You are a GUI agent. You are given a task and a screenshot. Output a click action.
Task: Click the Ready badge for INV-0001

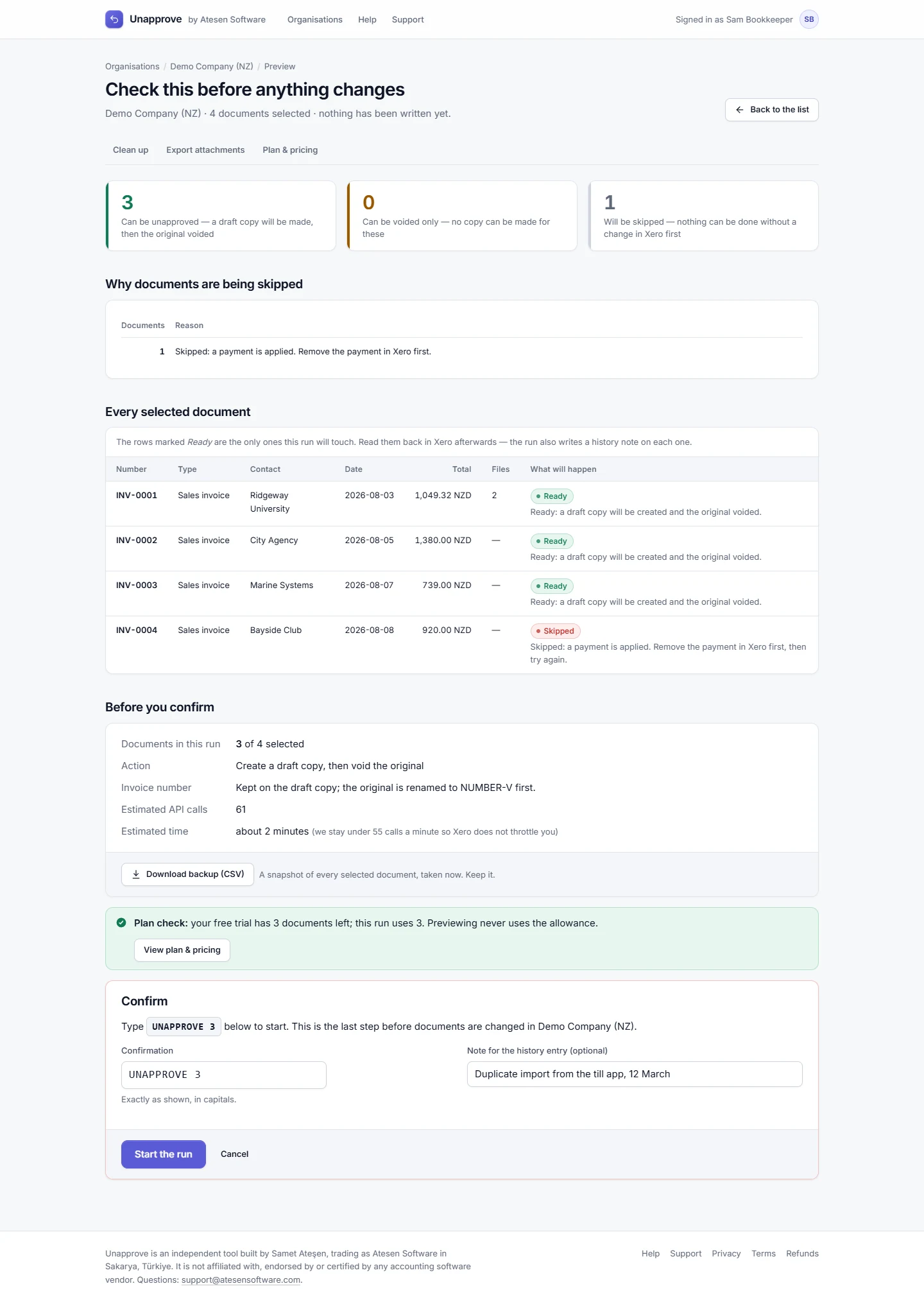point(552,496)
